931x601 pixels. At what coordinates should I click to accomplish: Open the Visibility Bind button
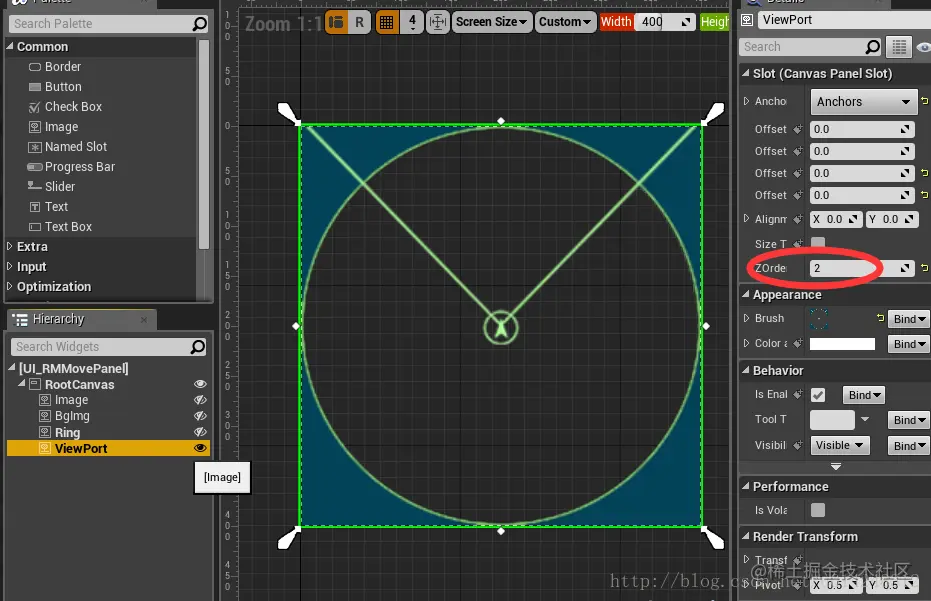tap(909, 445)
